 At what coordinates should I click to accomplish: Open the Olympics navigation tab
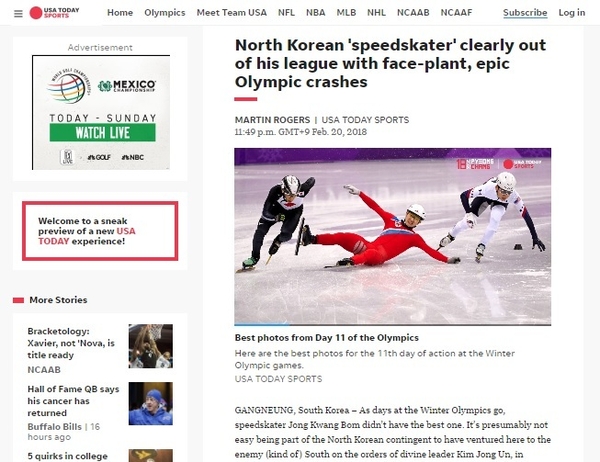tap(165, 13)
